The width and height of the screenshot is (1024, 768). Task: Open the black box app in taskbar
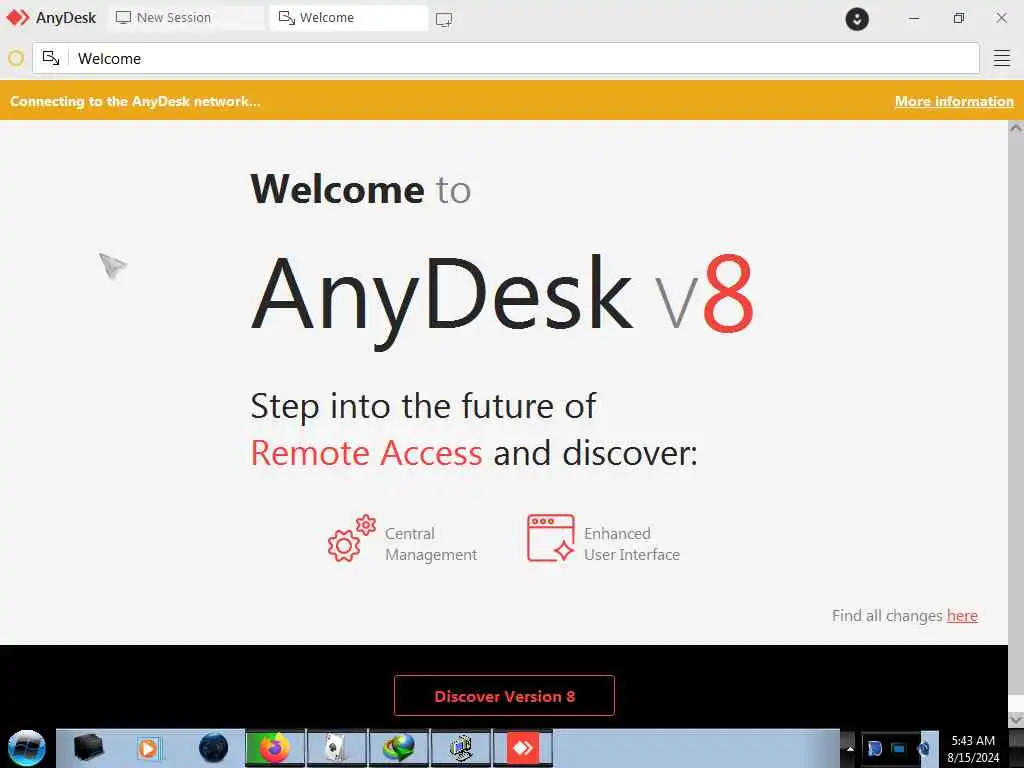(89, 748)
